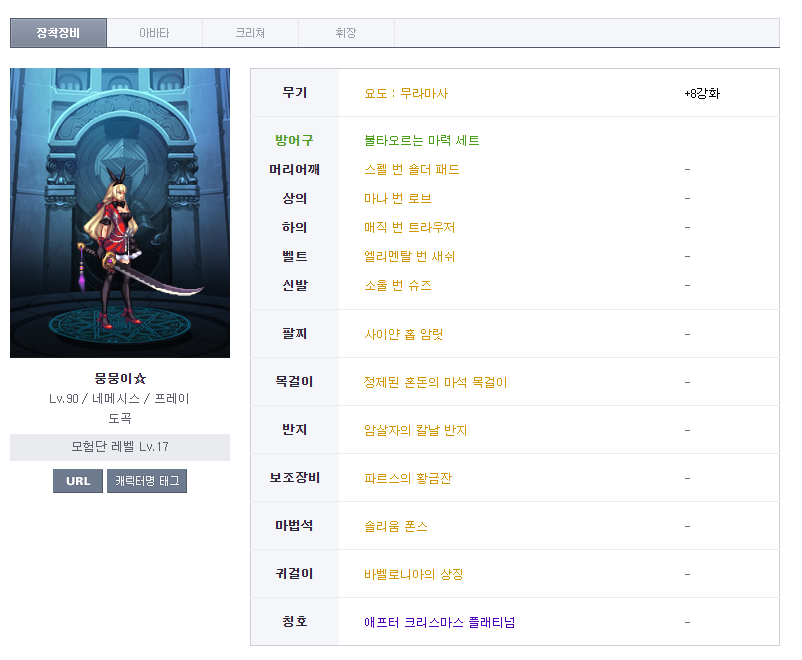
Task: Open weapon item 요도 : 무라마사
Action: [x=406, y=93]
